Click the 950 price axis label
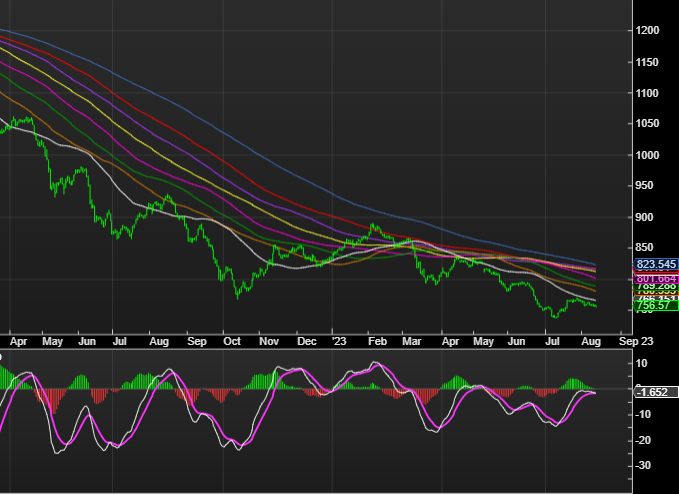Screen dimensions: 679x494 point(644,186)
